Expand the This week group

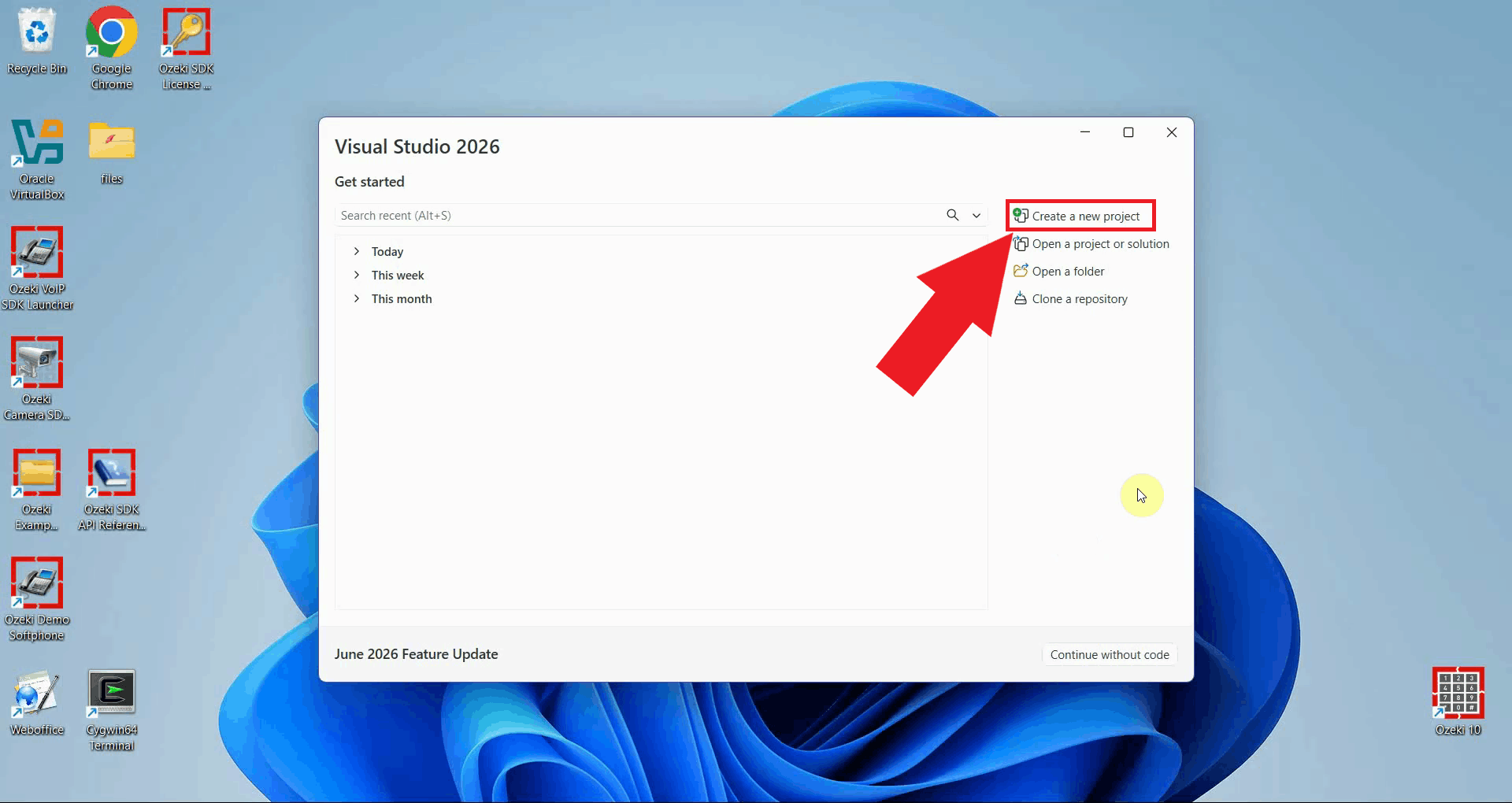(x=357, y=275)
